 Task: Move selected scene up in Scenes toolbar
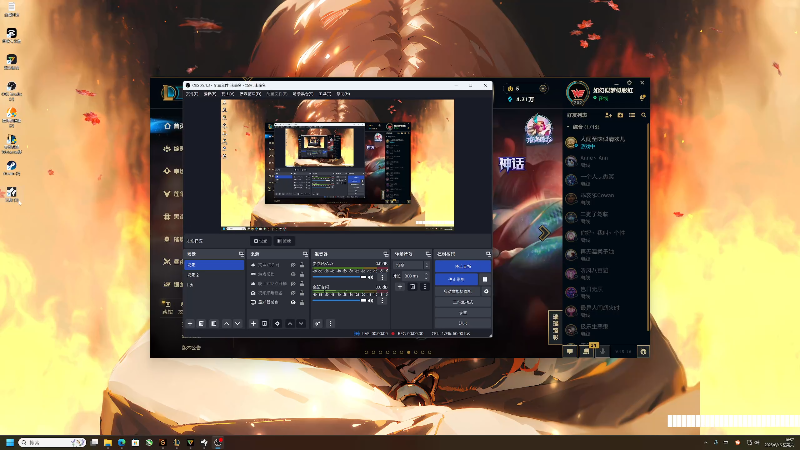[x=227, y=323]
